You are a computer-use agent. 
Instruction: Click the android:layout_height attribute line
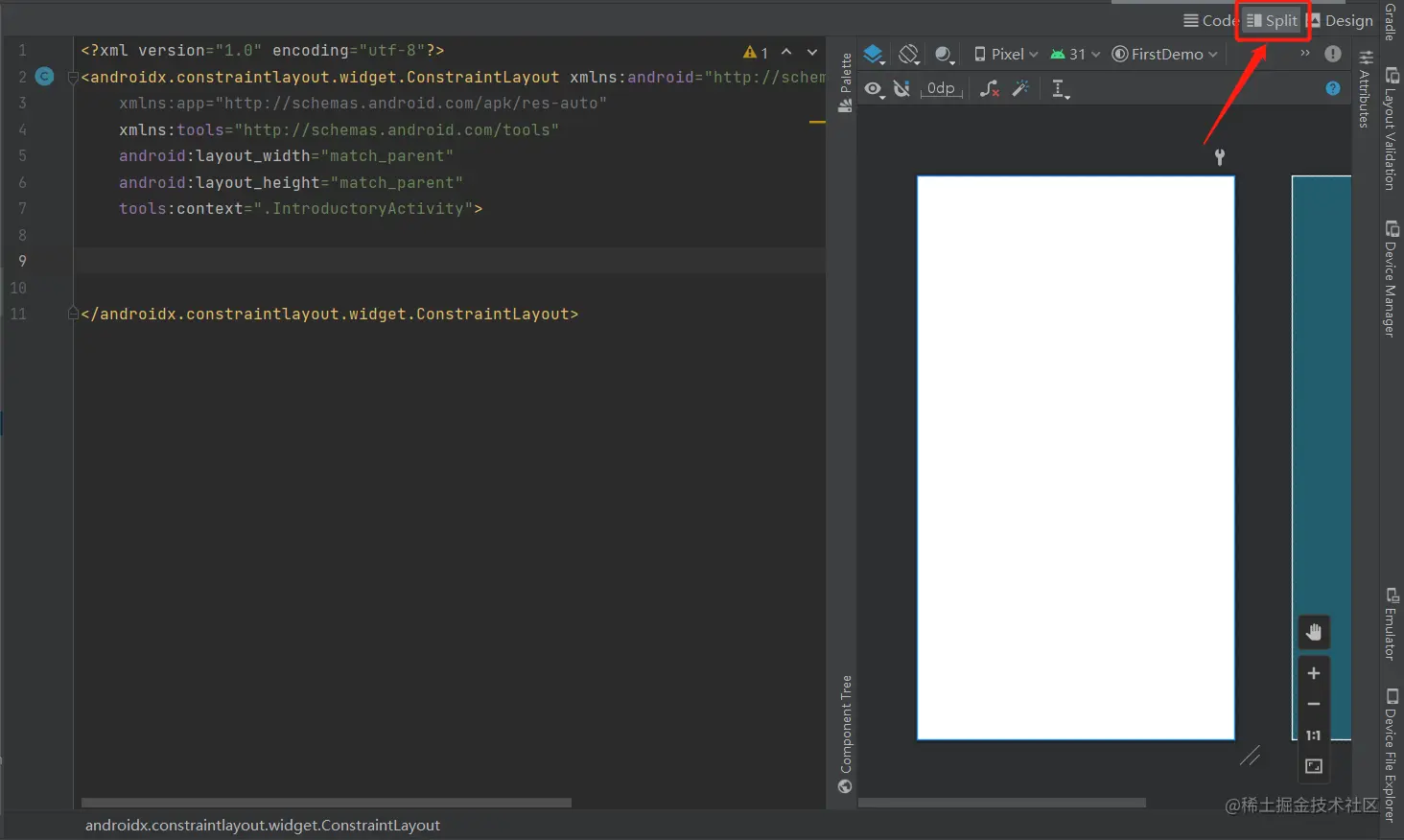pos(291,182)
